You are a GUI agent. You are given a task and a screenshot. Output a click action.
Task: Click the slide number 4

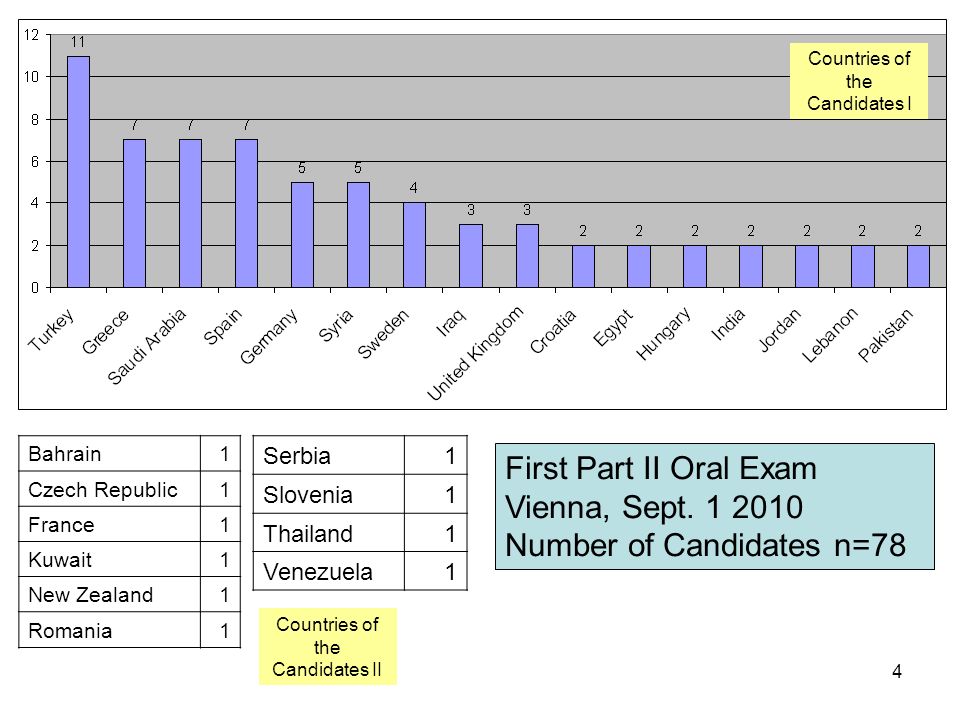pyautogui.click(x=896, y=672)
